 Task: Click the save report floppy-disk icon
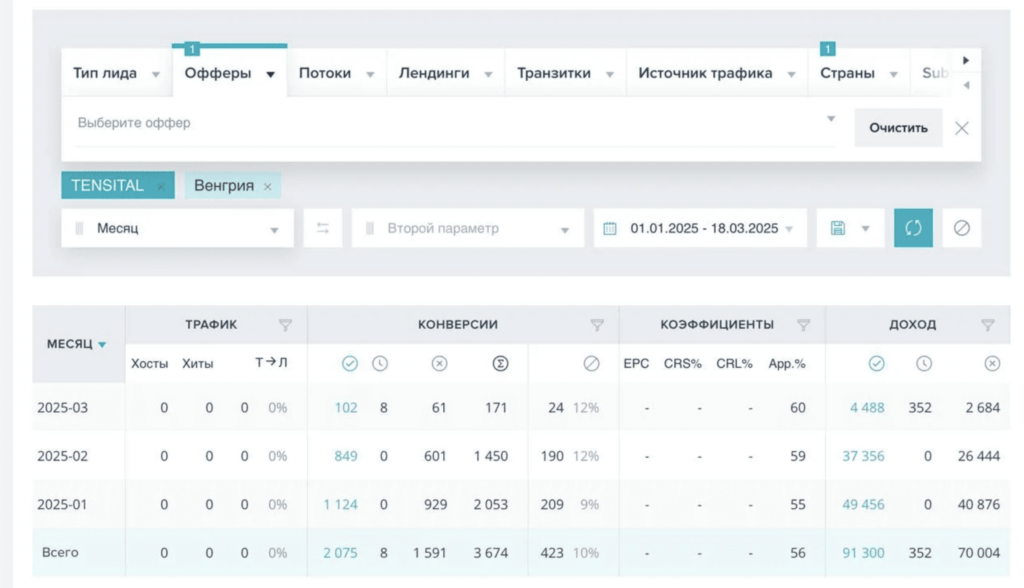837,228
